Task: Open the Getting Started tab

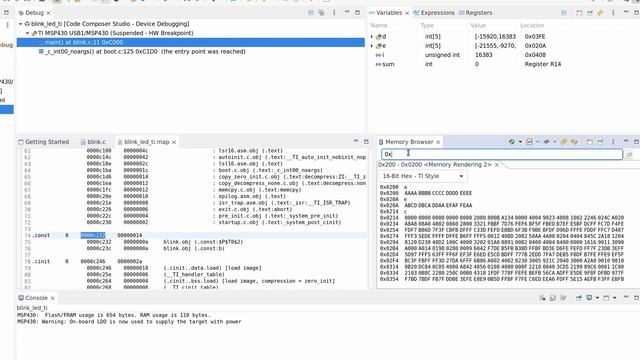Action: 44,142
